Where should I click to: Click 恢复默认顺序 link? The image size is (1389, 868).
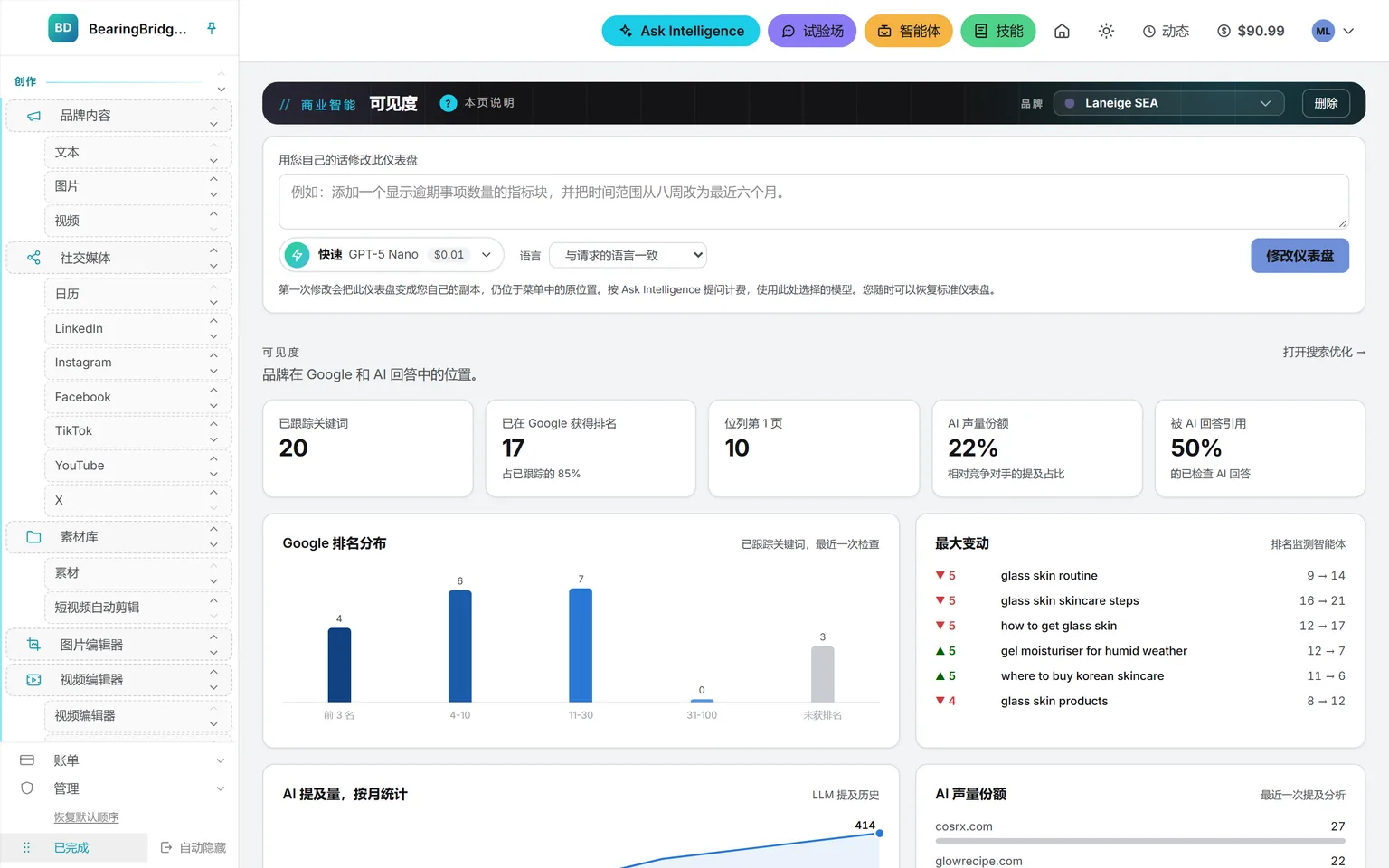point(86,817)
